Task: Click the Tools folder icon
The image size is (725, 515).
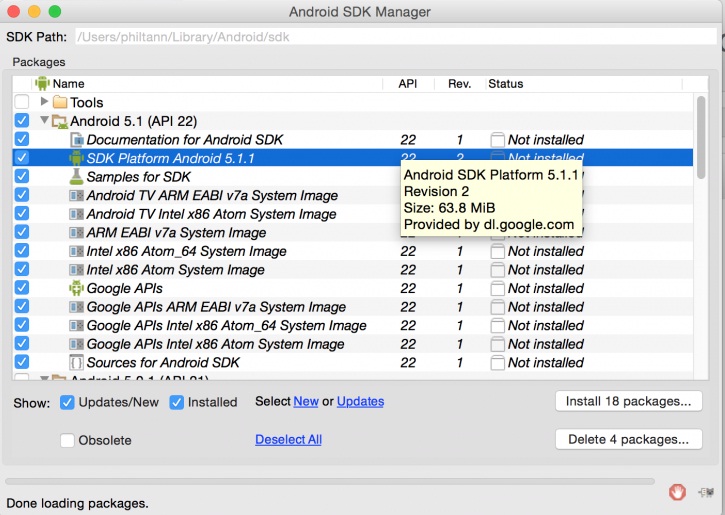Action: pyautogui.click(x=60, y=103)
